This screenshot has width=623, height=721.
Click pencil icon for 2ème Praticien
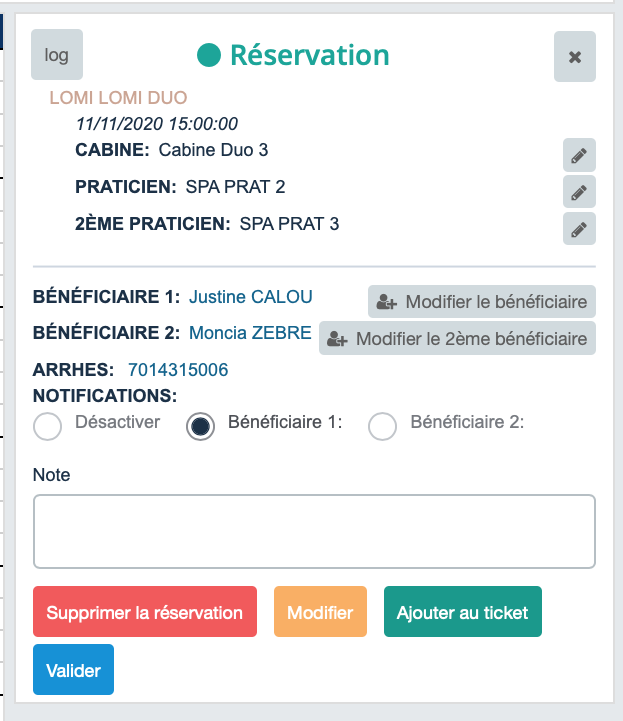579,228
